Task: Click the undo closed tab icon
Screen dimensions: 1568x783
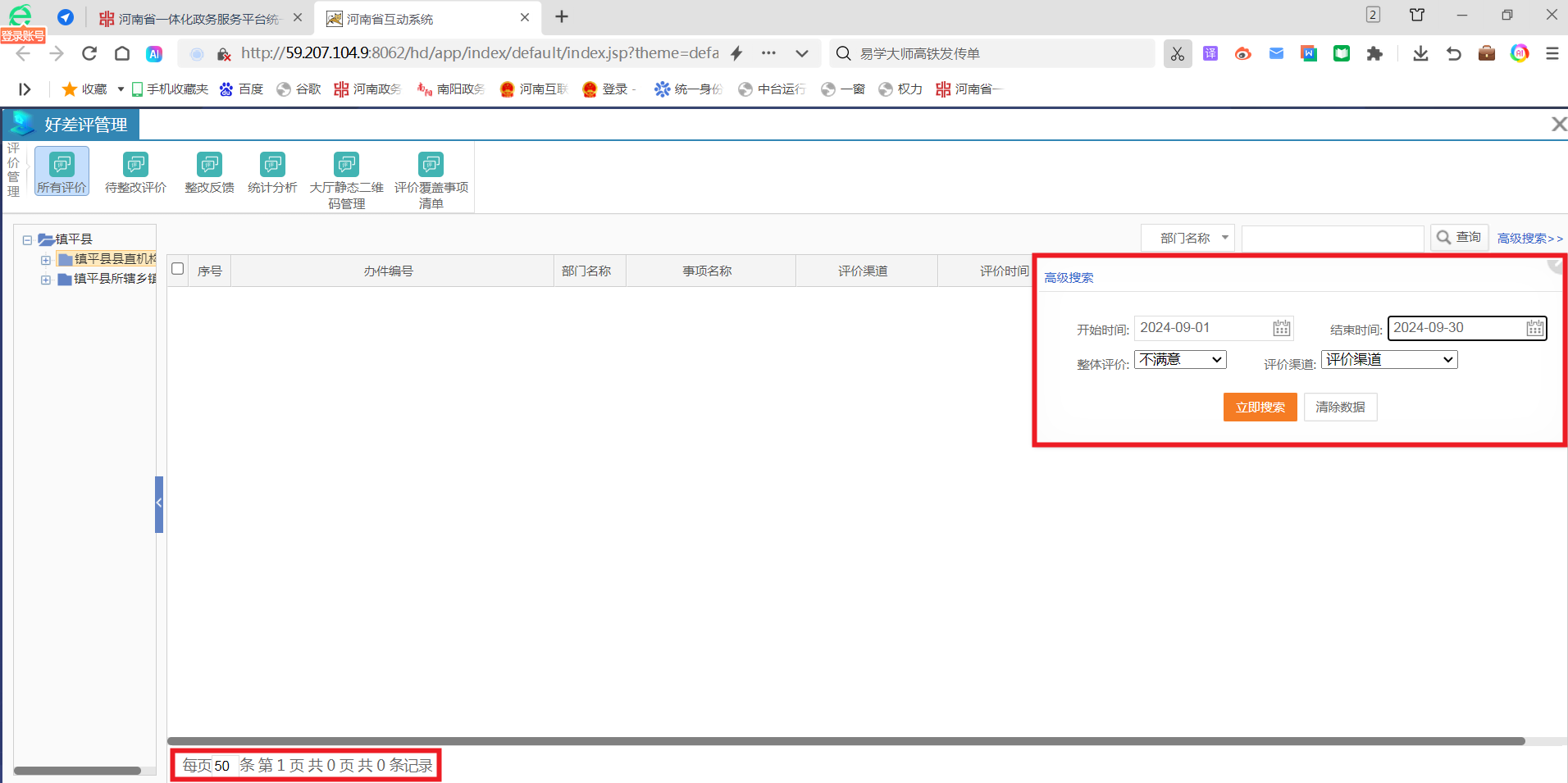Action: [1453, 53]
